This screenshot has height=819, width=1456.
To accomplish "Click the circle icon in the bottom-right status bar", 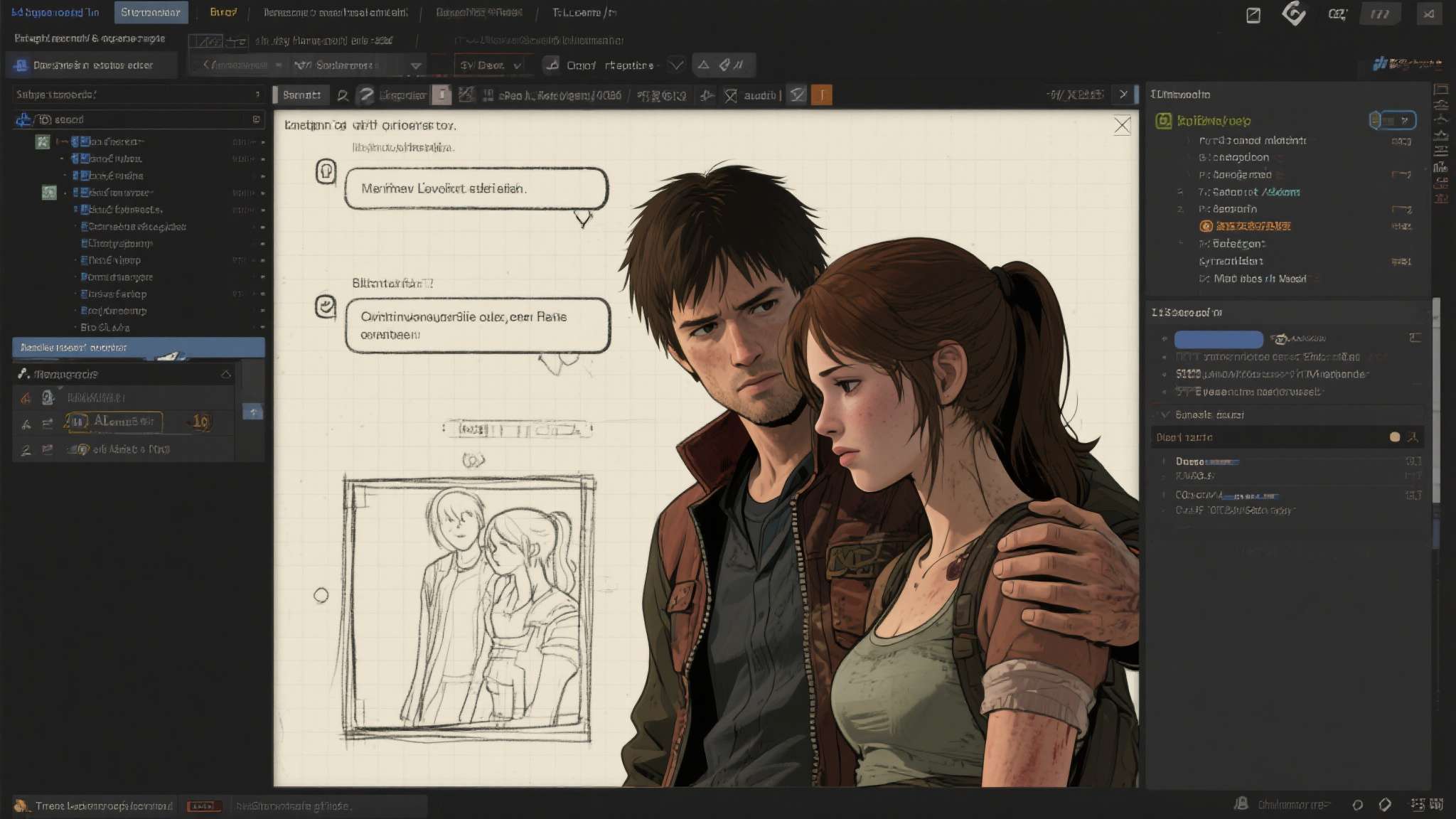I will click(x=1357, y=805).
